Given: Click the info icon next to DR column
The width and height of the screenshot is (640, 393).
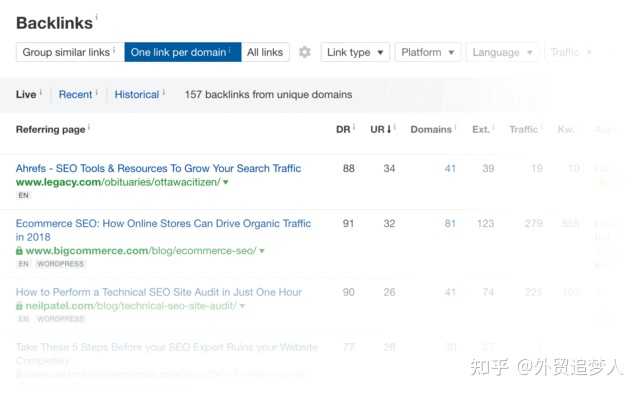Looking at the screenshot, I should [x=354, y=127].
